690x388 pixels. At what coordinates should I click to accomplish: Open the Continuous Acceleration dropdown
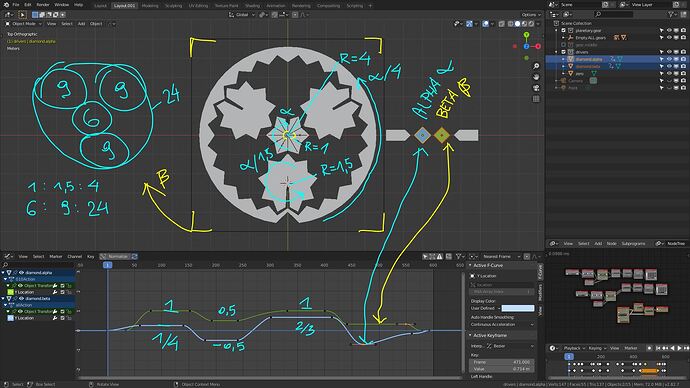[502, 325]
